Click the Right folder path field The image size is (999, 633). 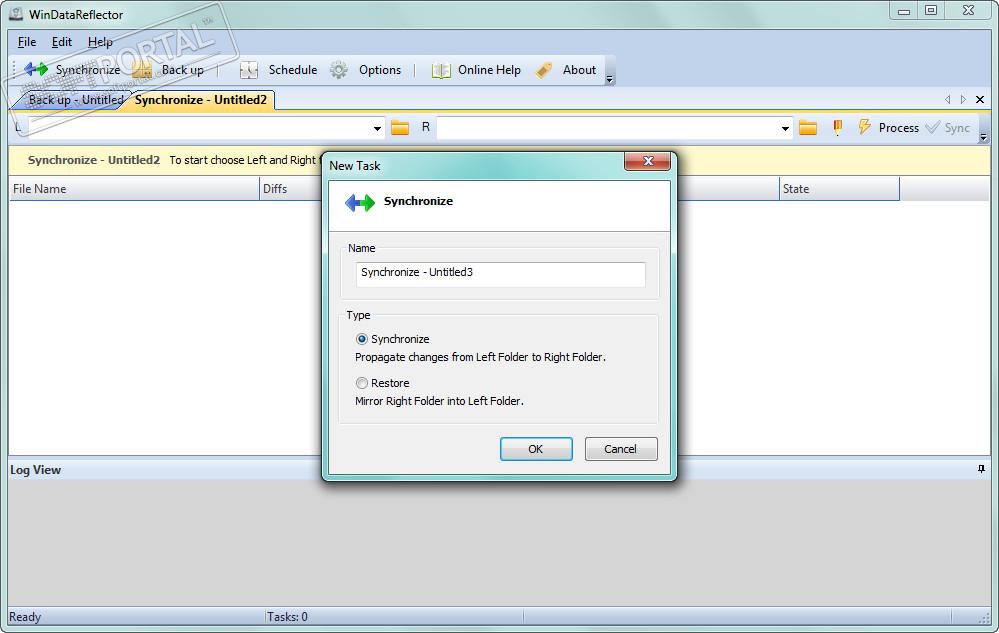pyautogui.click(x=615, y=128)
